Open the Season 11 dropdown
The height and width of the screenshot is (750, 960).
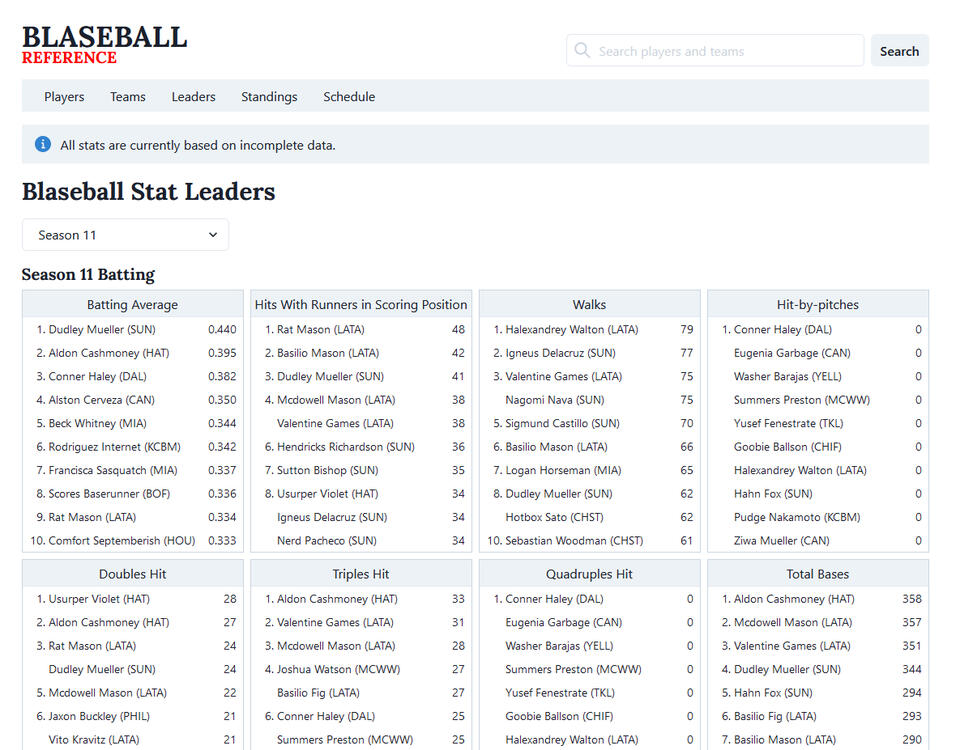(x=126, y=235)
